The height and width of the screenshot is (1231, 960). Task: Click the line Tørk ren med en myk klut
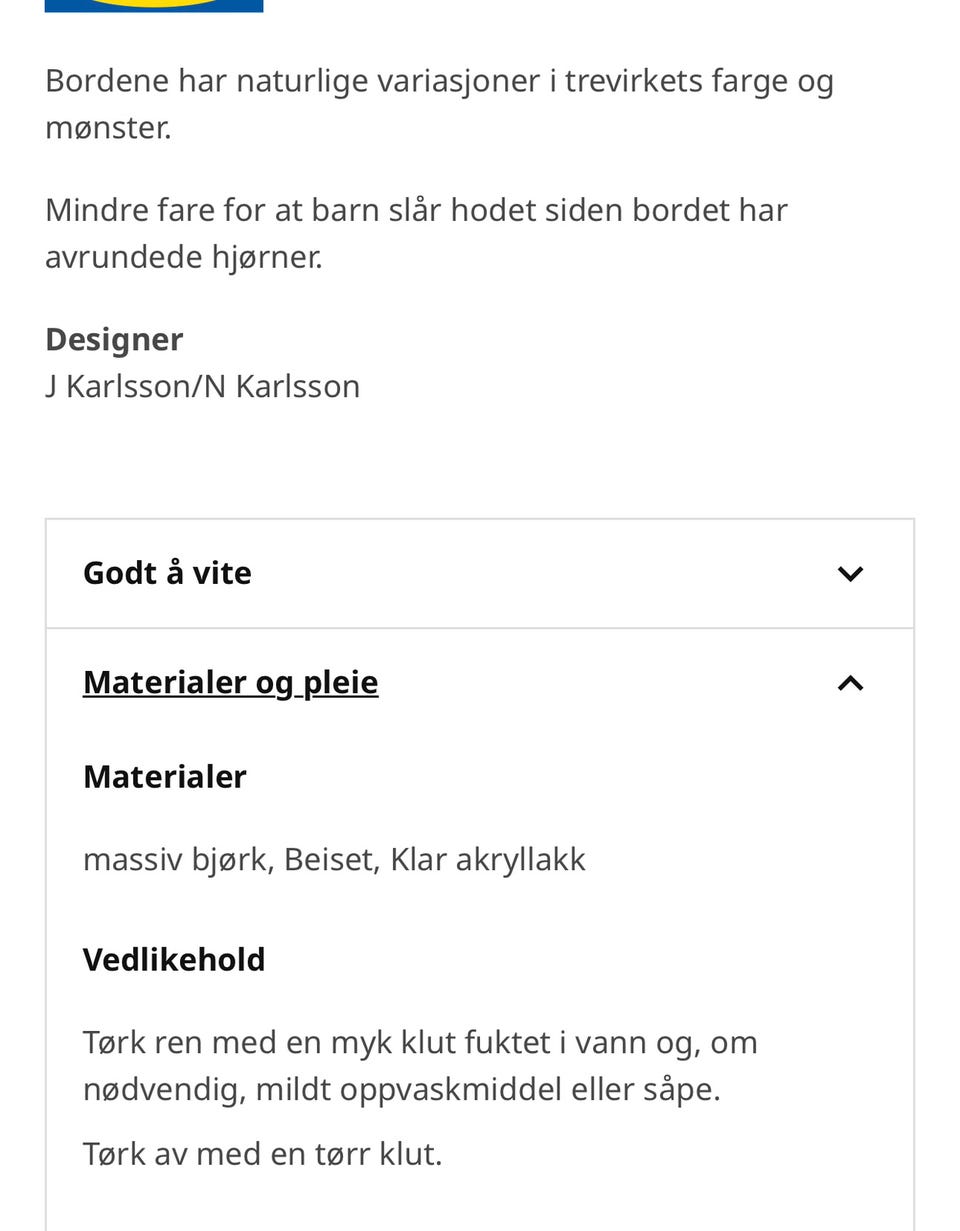pos(420,1042)
